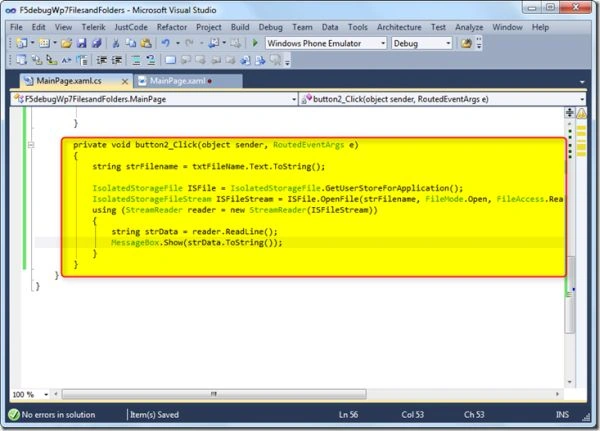Click Item(s) Saved status text
Image resolution: width=600 pixels, height=431 pixels.
(154, 415)
